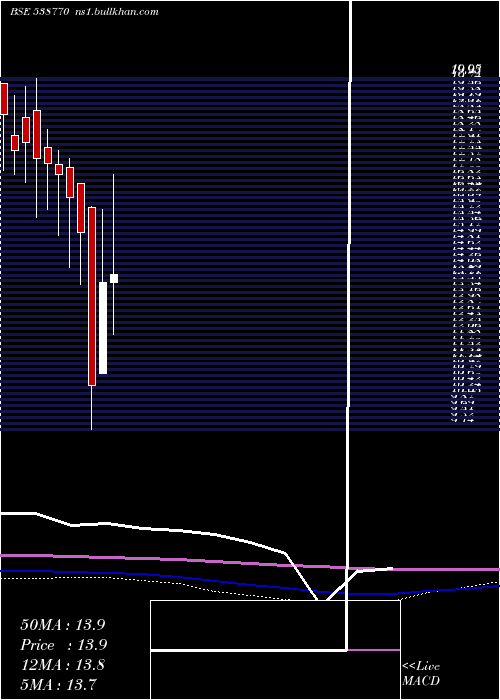Screen dimensions: 500x700
Task: Click the "<<Live MACD" label
Action: click(421, 674)
